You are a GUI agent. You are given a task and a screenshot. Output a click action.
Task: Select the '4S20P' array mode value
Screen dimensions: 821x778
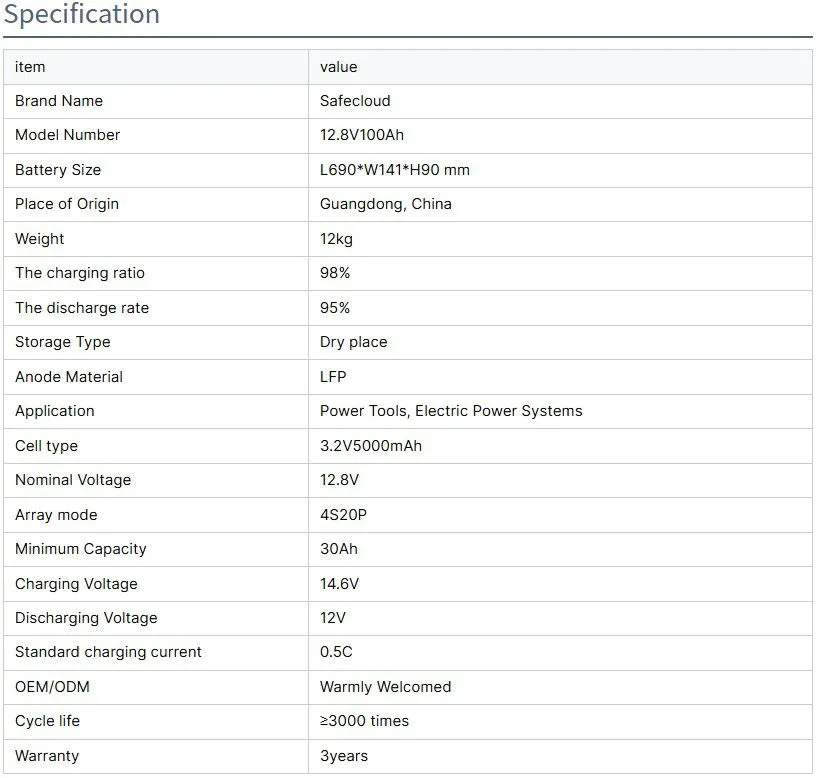point(343,515)
